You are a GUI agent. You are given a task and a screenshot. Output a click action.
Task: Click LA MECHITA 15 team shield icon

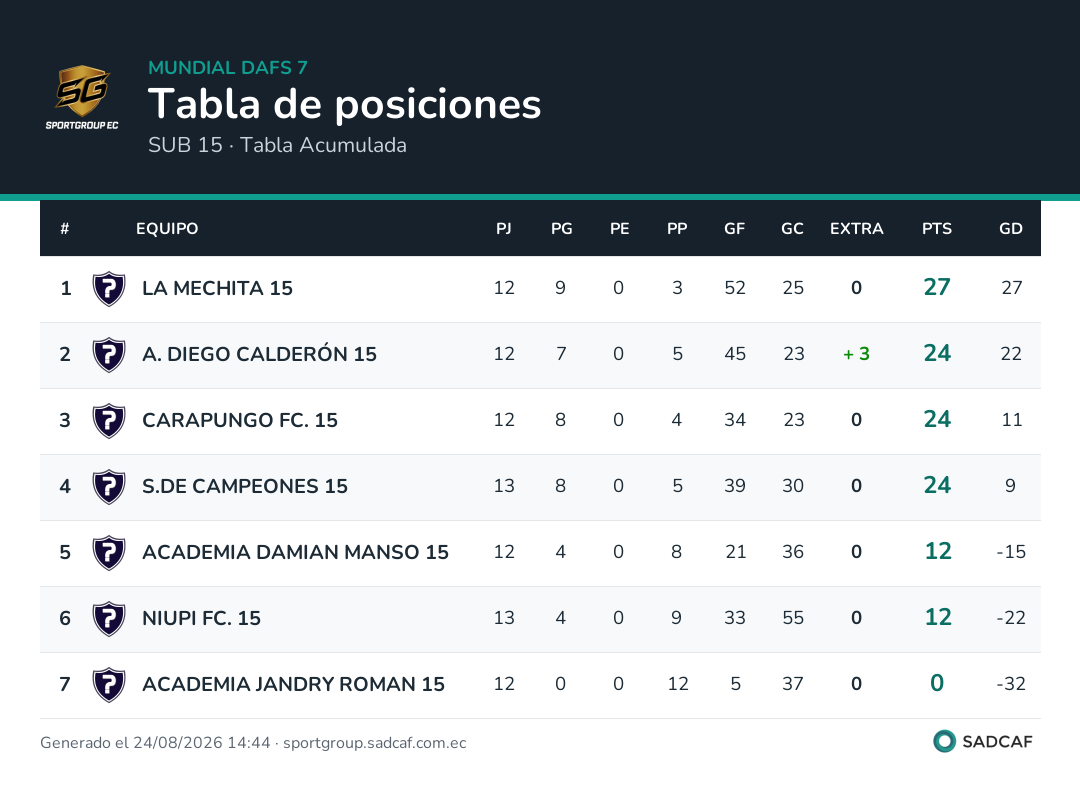pyautogui.click(x=109, y=289)
